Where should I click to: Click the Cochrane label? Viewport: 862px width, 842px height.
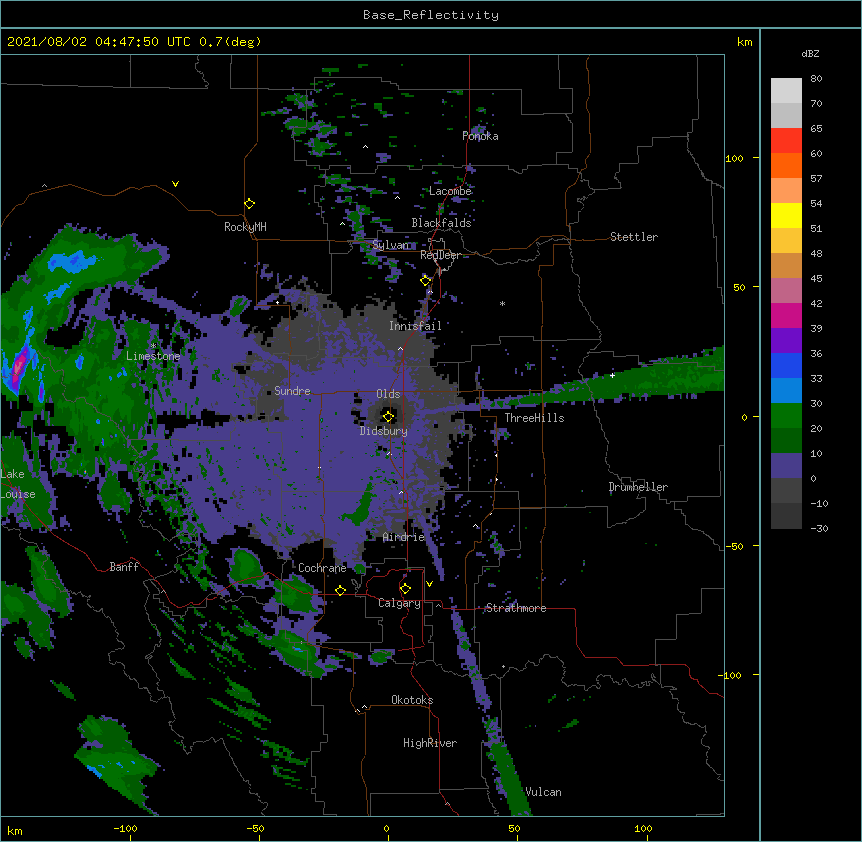[322, 568]
